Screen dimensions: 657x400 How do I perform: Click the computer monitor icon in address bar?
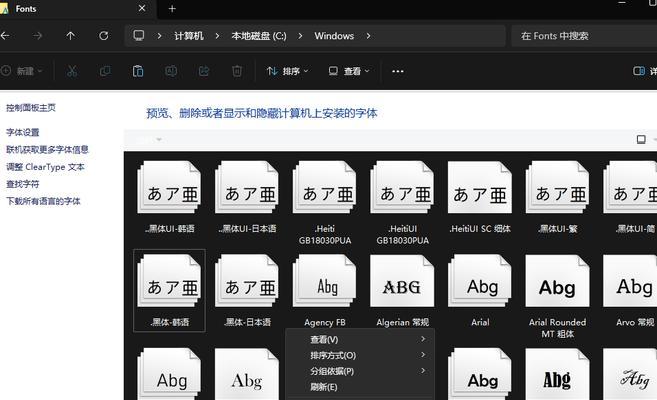click(x=139, y=36)
